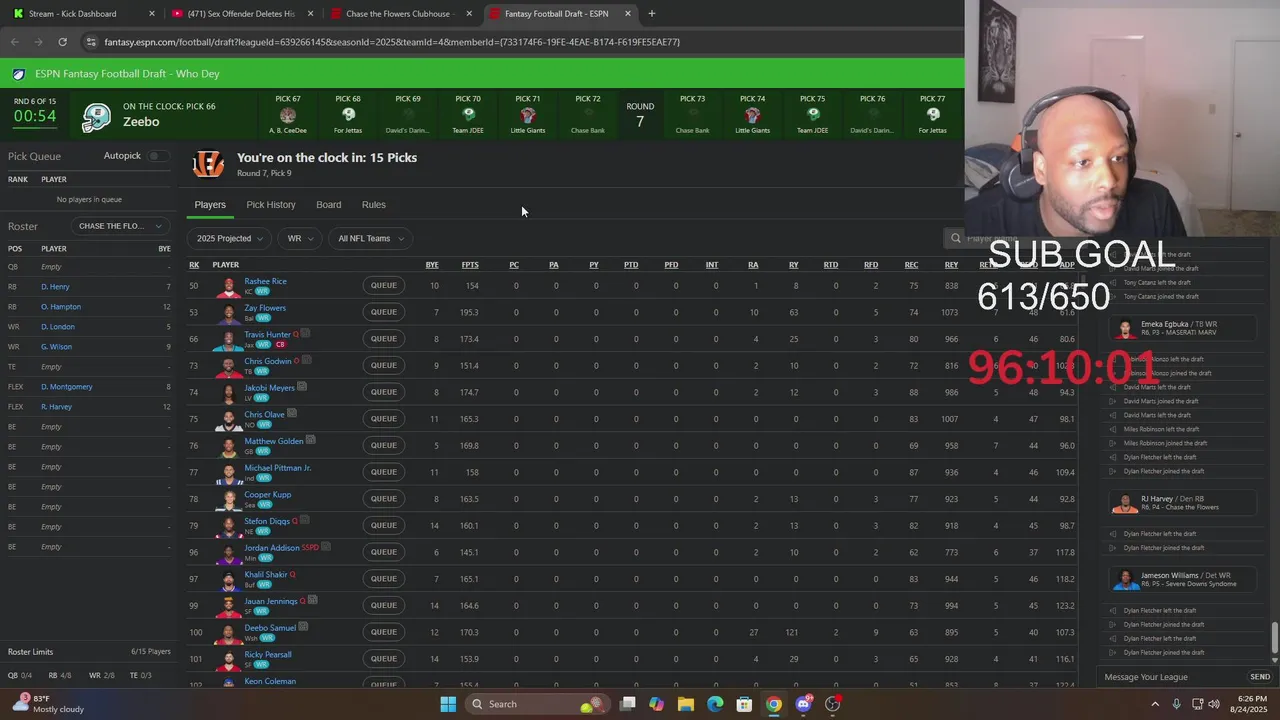The height and width of the screenshot is (720, 1280).
Task: Click the taskbar Search box
Action: coord(538,704)
